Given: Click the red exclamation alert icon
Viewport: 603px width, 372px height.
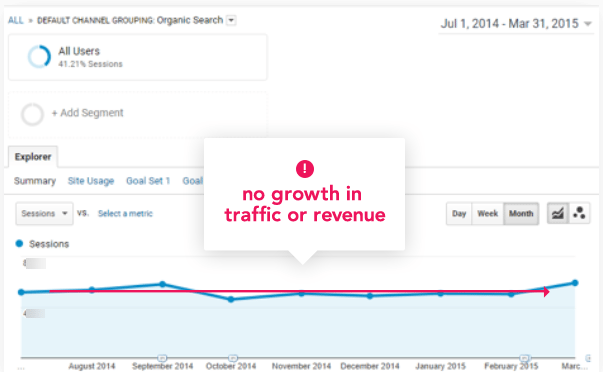Looking at the screenshot, I should coord(305,169).
